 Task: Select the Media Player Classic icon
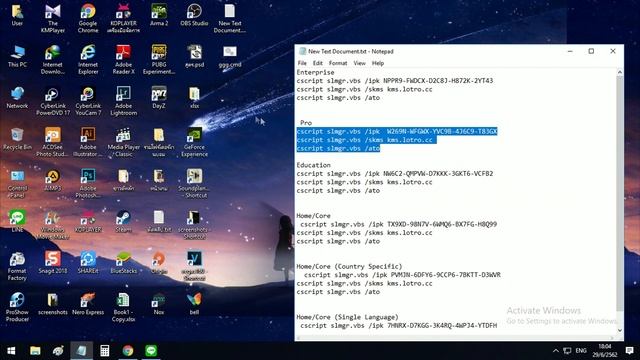click(x=123, y=142)
